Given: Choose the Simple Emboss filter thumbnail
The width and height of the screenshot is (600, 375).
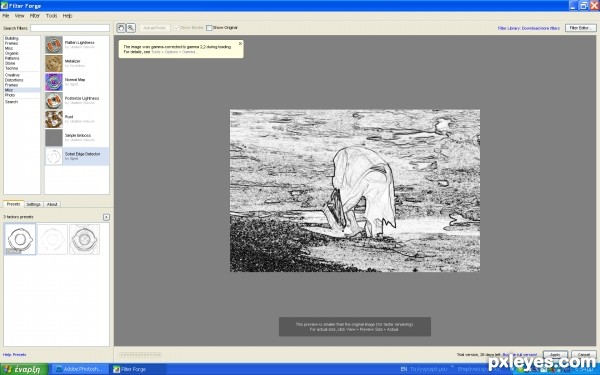Looking at the screenshot, I should click(54, 138).
